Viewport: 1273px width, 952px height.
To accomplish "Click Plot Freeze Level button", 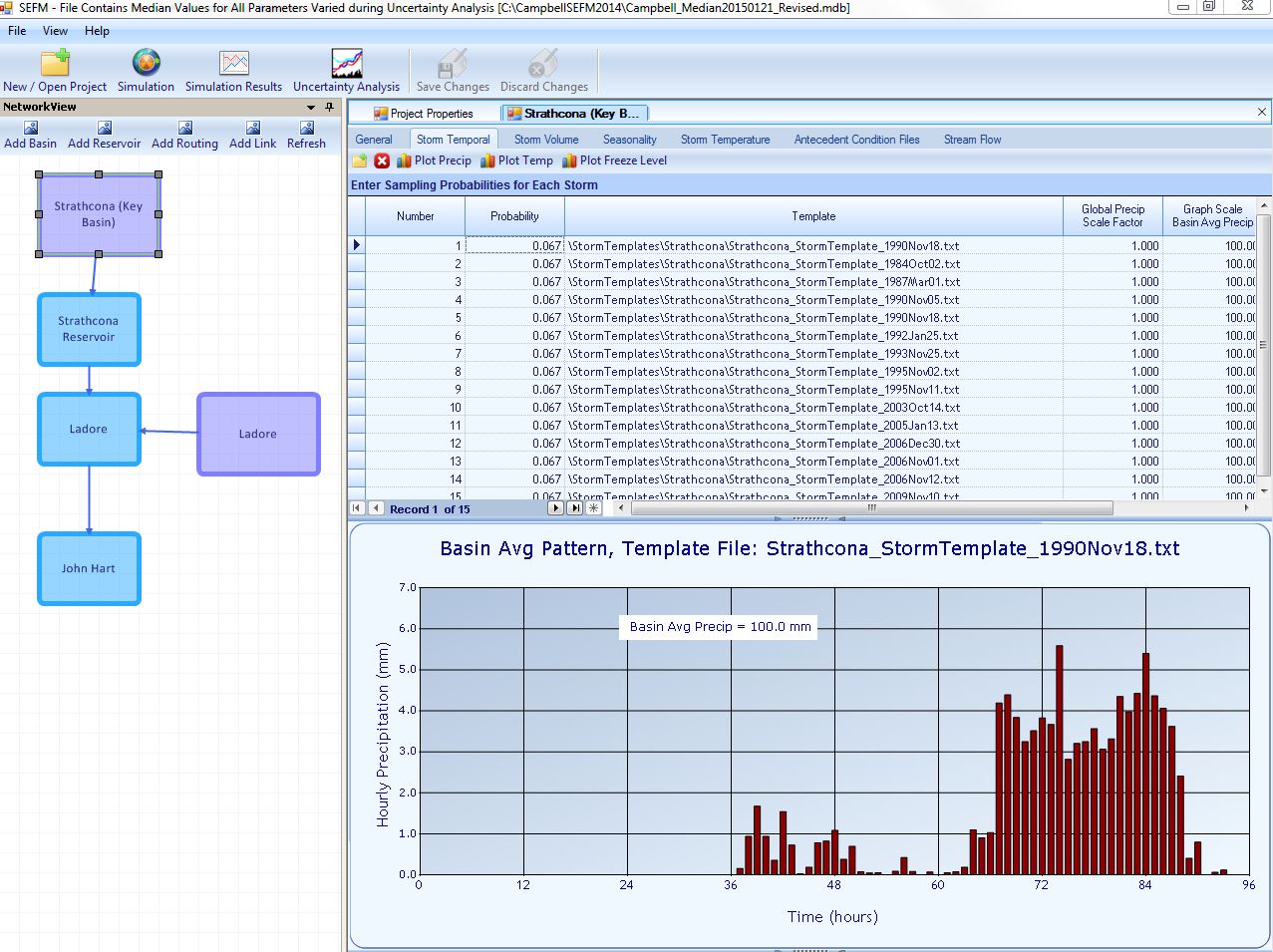I will tap(614, 160).
